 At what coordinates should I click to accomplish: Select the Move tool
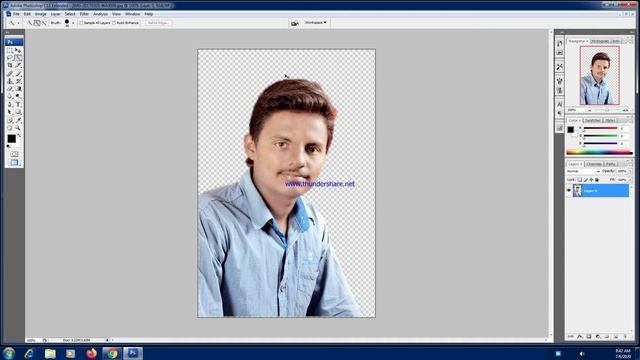tap(18, 51)
